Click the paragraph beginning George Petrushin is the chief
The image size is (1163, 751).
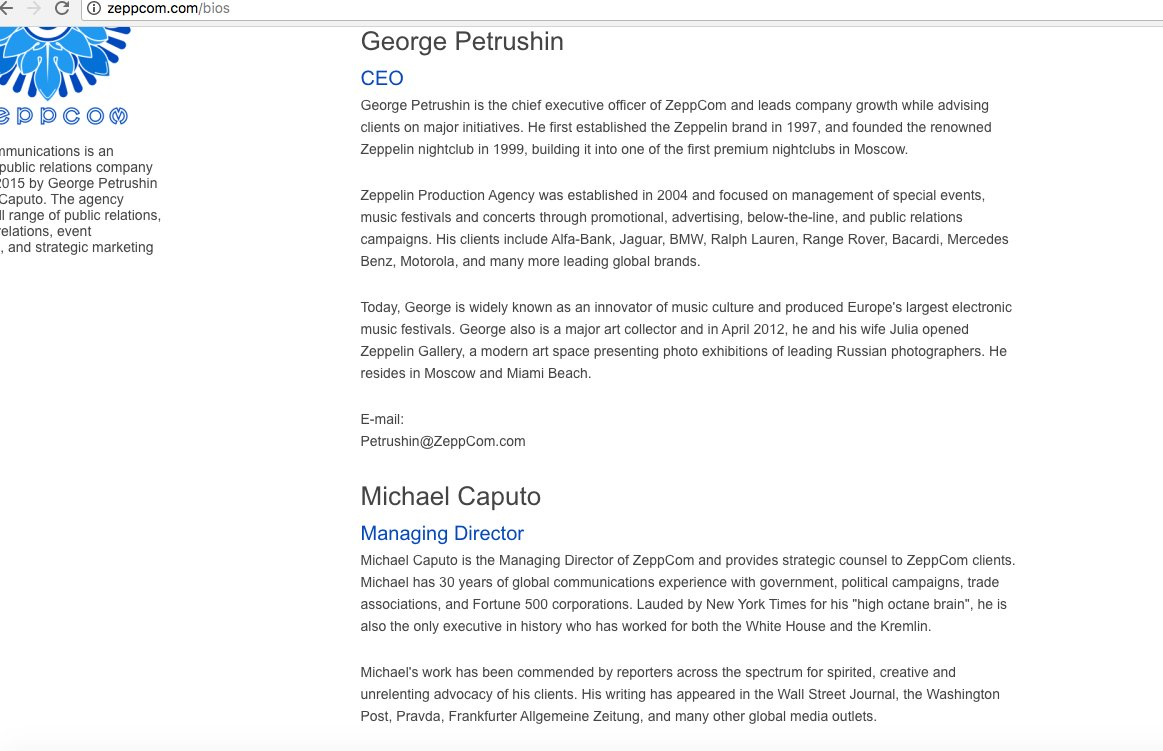coord(676,127)
